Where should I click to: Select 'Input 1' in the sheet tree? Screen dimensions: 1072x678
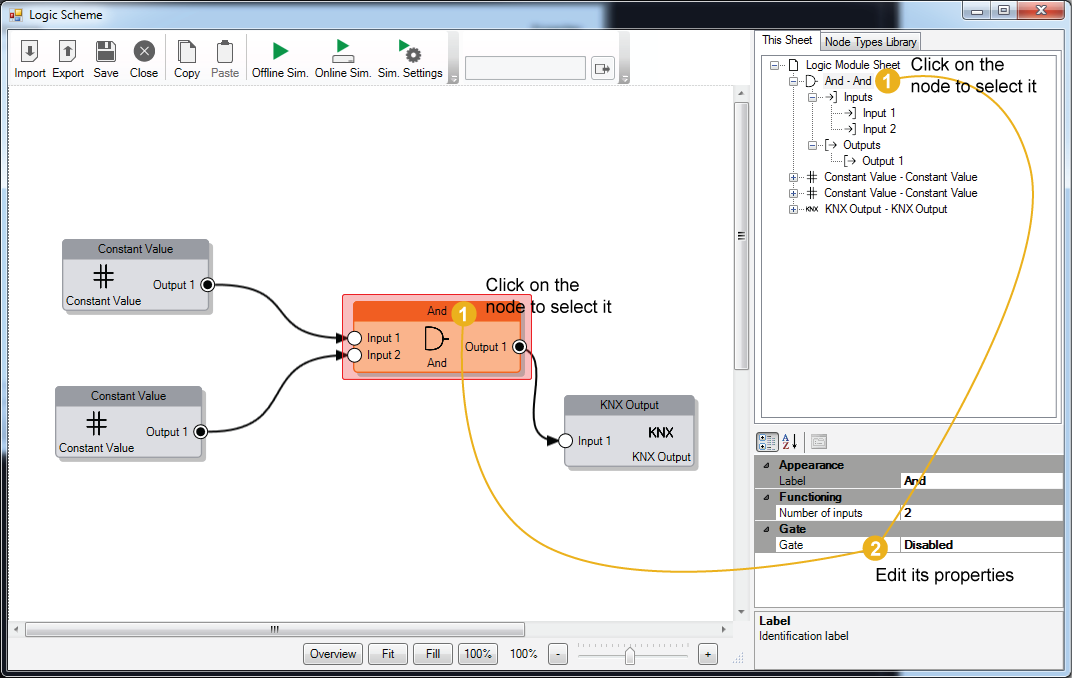click(879, 113)
